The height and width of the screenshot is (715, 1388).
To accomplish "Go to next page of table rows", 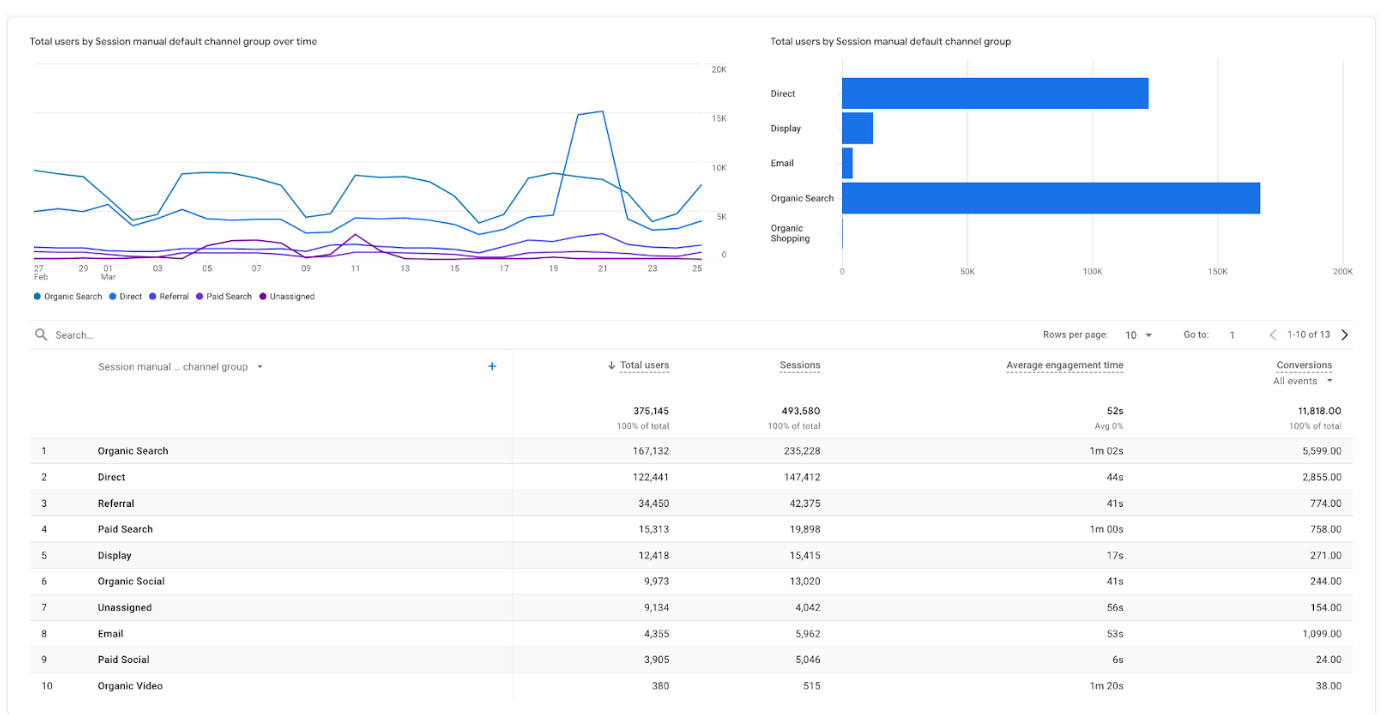I will tap(1344, 335).
